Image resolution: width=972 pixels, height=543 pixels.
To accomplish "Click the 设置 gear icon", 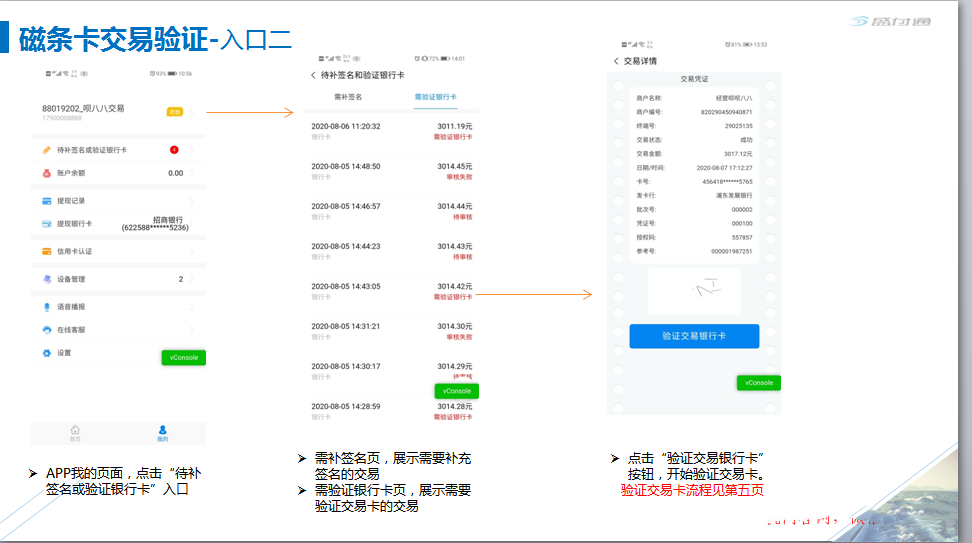I will pos(47,353).
